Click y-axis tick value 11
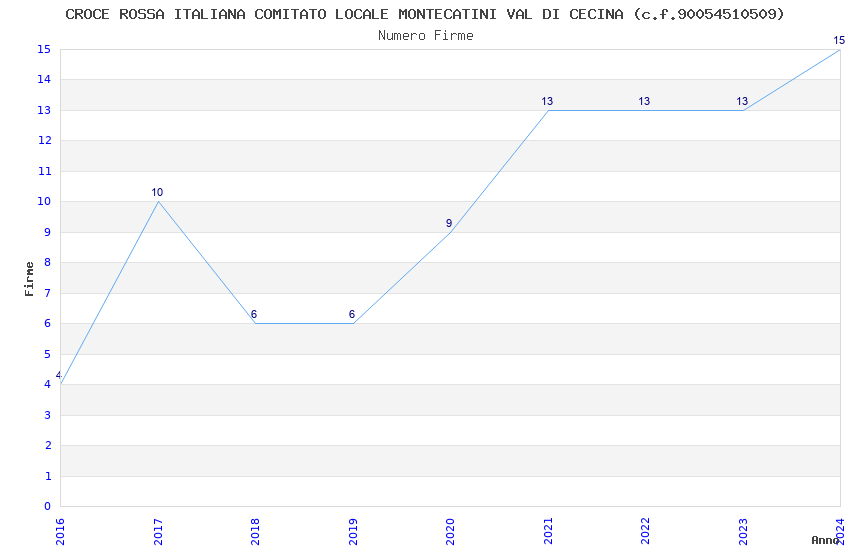Viewport: 850px width, 550px height. click(x=44, y=171)
